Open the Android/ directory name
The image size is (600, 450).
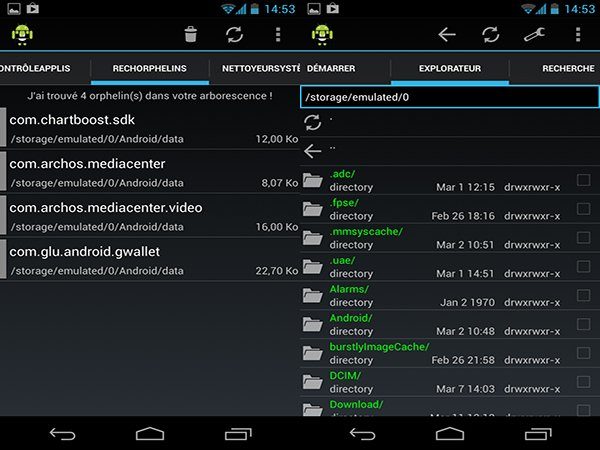point(351,318)
